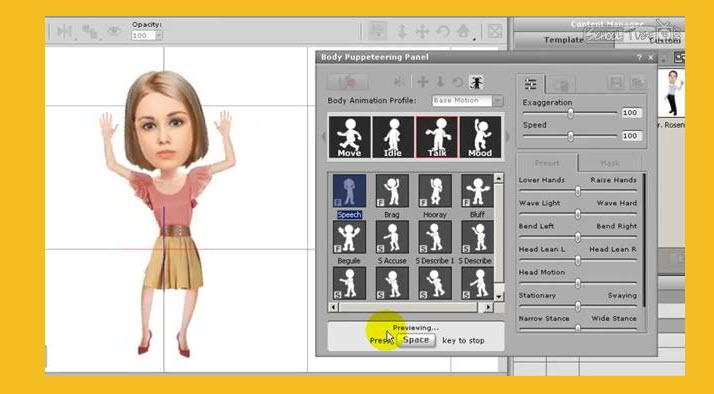The image size is (714, 394).
Task: Click the Head Lean L / R slider
Action: (x=577, y=260)
